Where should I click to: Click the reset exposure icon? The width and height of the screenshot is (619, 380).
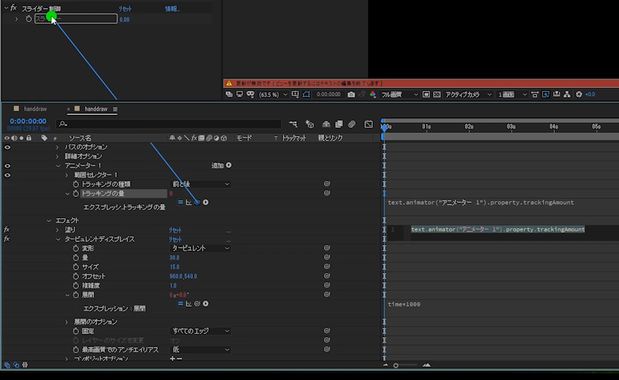(579, 95)
